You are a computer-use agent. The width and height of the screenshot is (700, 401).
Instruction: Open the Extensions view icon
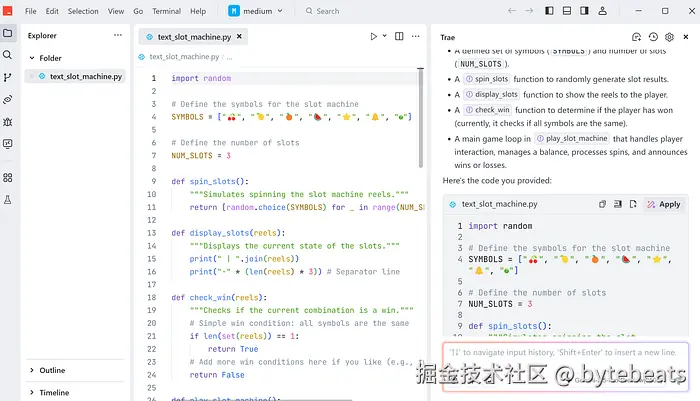pyautogui.click(x=8, y=178)
